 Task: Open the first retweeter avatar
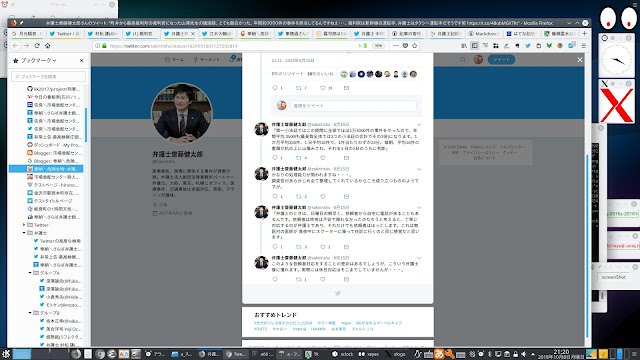tap(344, 74)
